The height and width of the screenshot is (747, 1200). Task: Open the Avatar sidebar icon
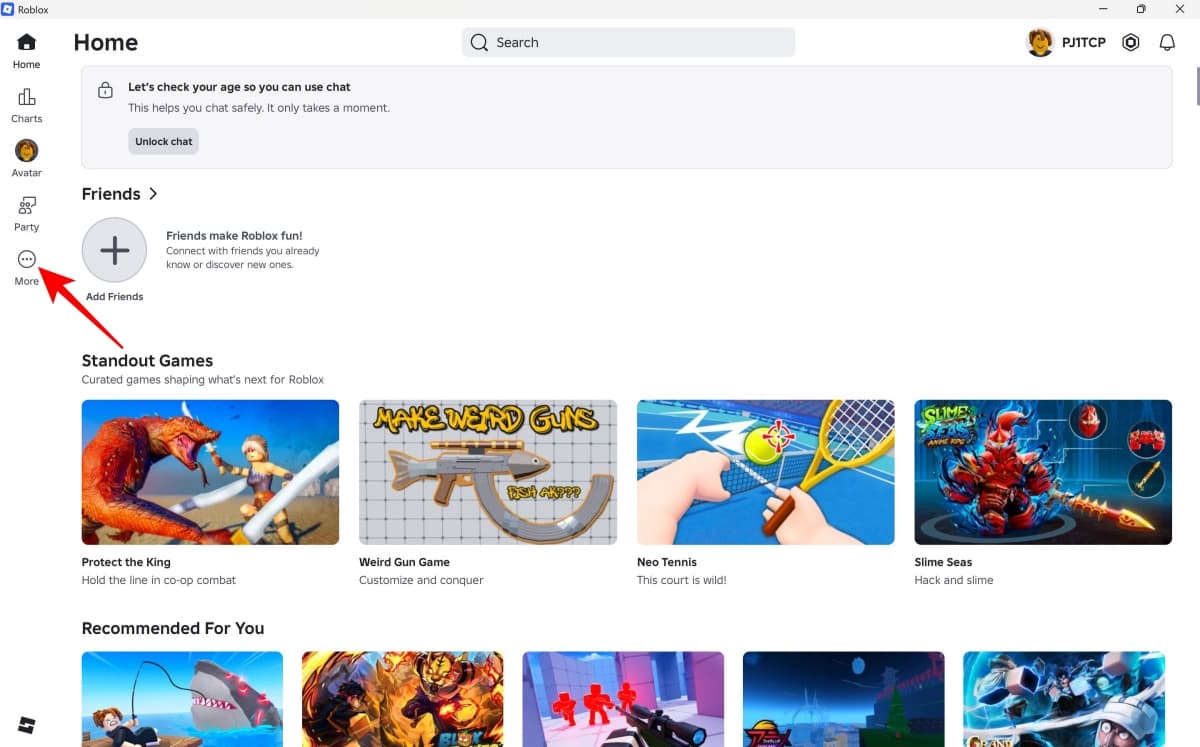(x=27, y=151)
